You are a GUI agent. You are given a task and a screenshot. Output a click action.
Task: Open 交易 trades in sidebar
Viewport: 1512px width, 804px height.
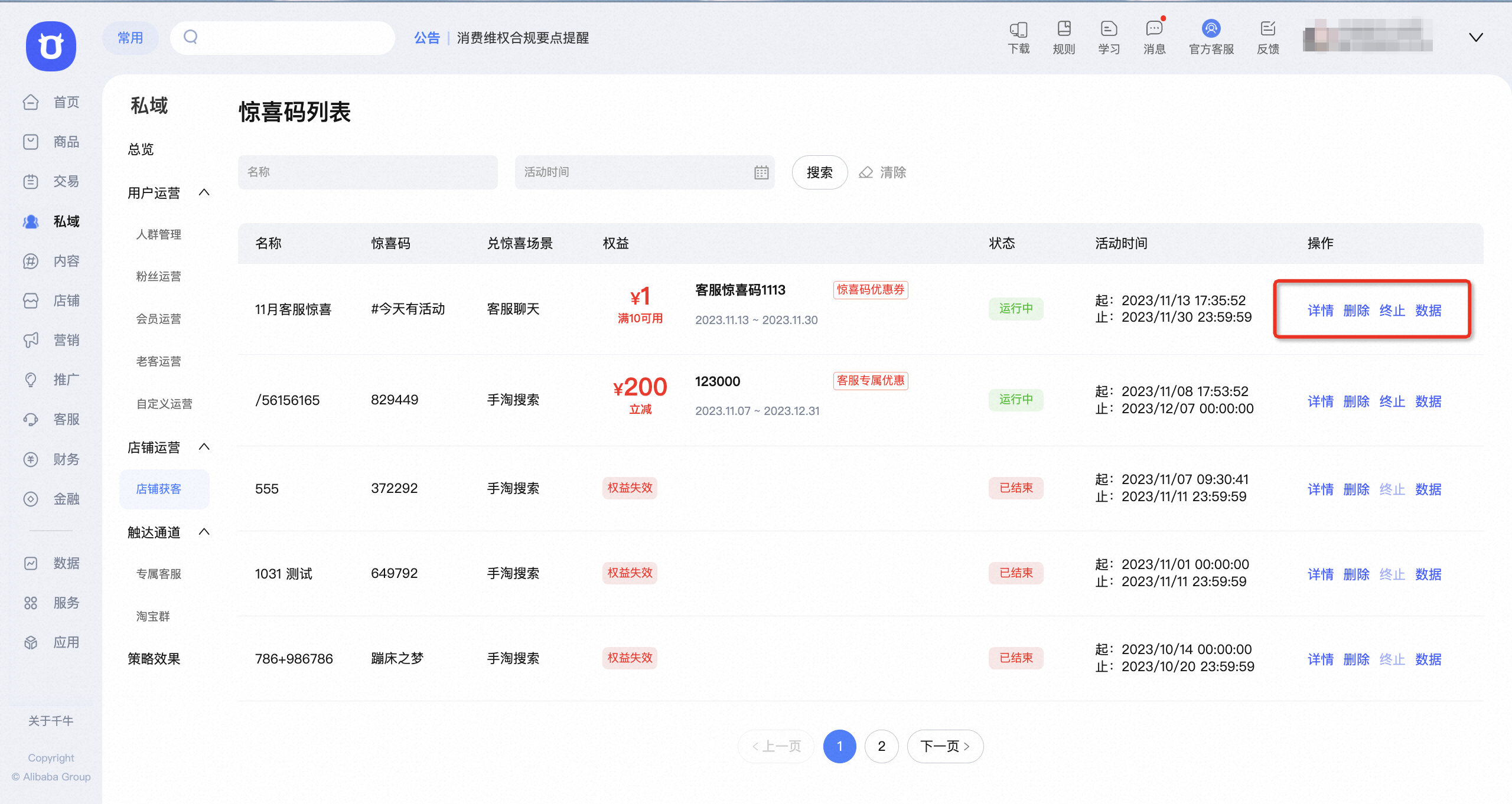coord(51,181)
